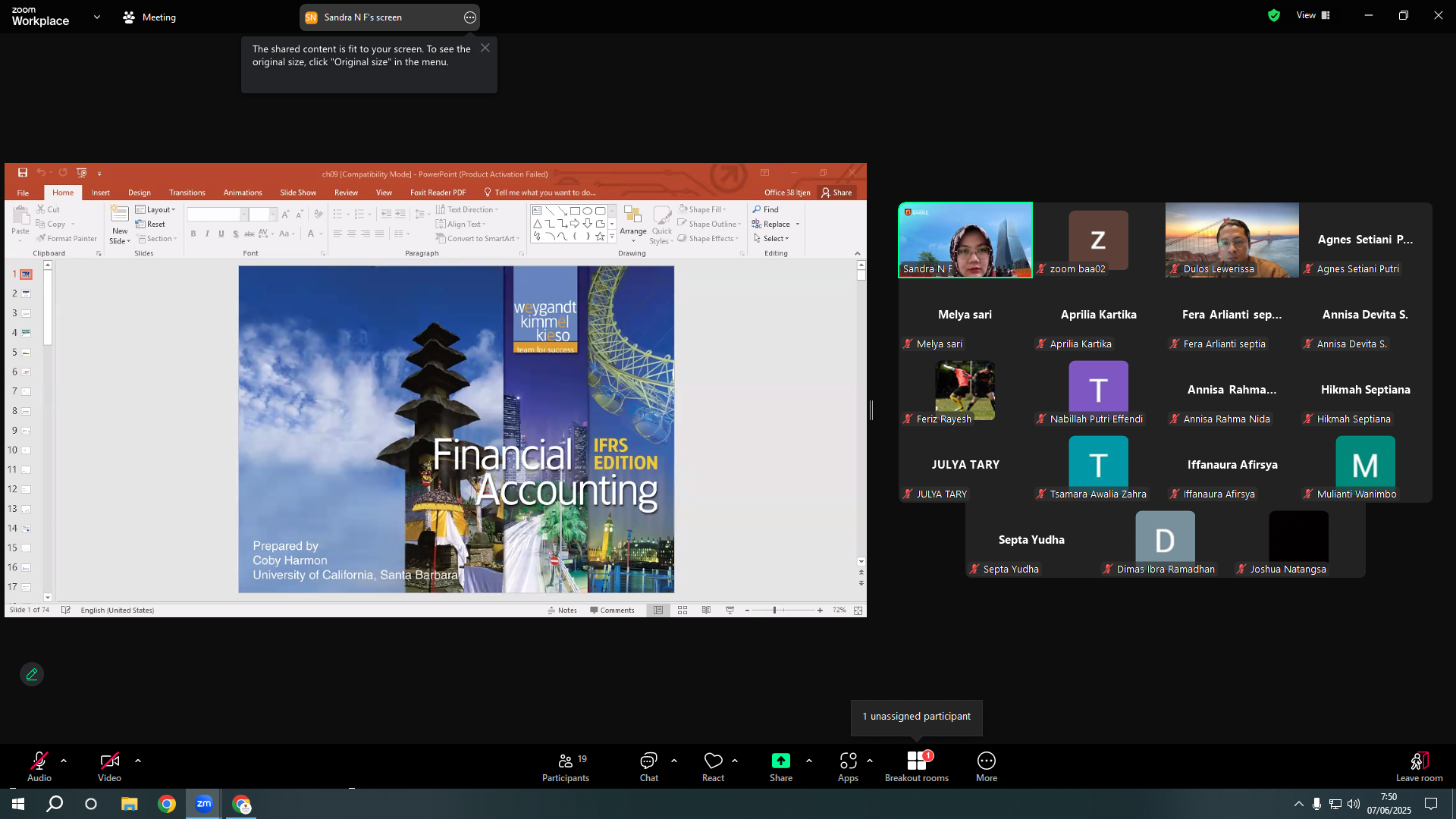Unmute audio in Zoom toolbar
Screen dimensions: 1456x819
point(39,766)
